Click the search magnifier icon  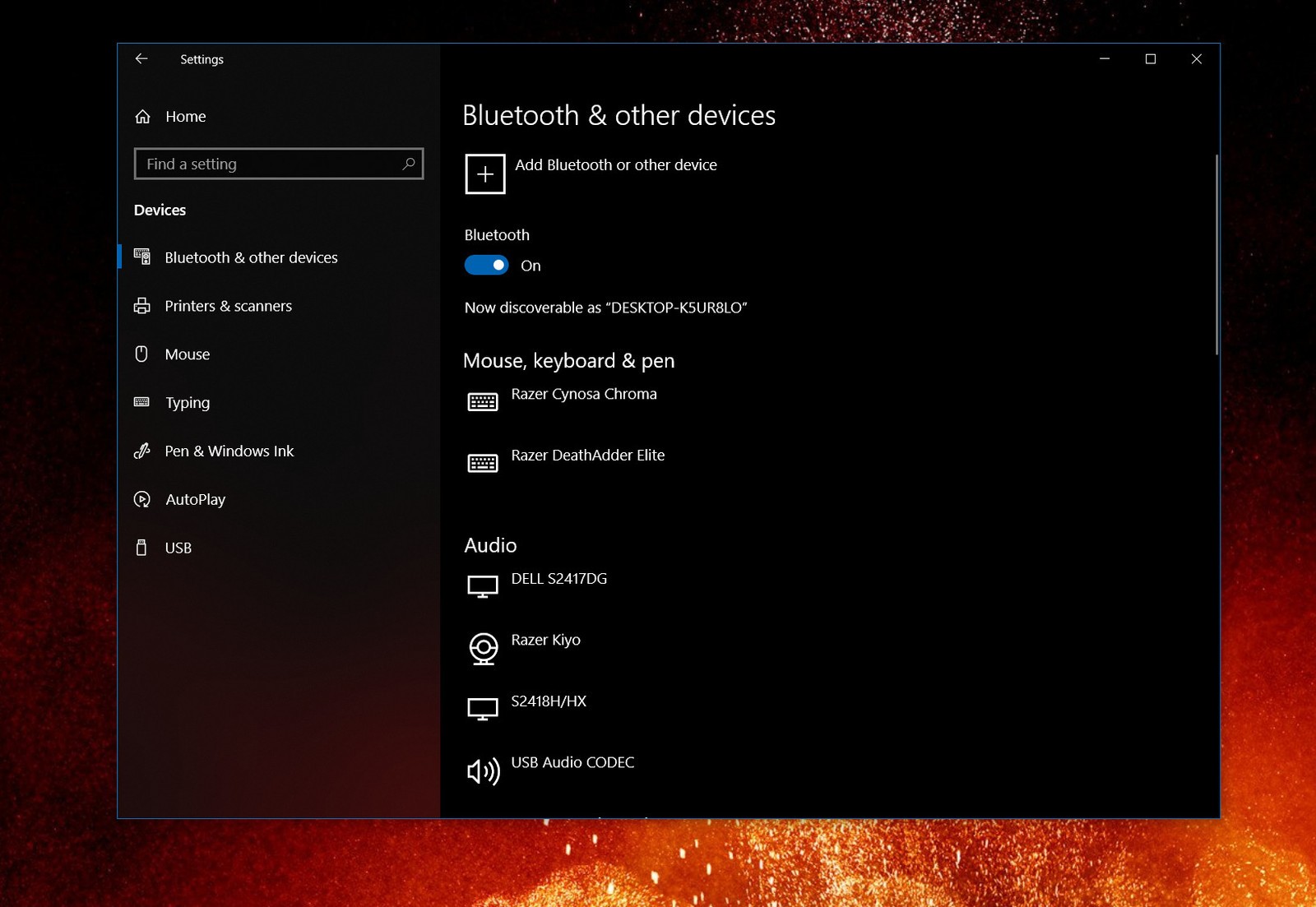[408, 164]
